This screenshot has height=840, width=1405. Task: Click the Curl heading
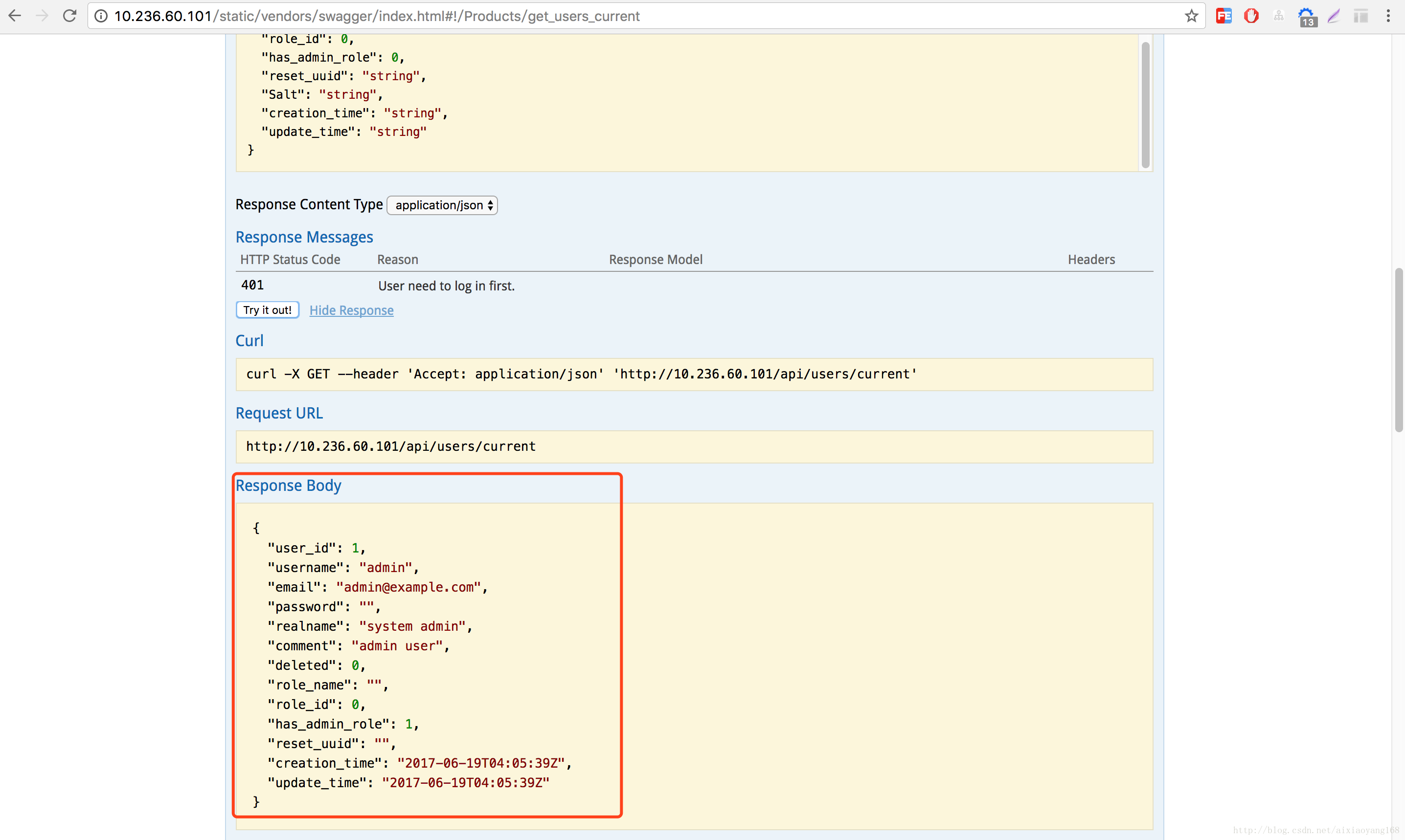pyautogui.click(x=249, y=341)
